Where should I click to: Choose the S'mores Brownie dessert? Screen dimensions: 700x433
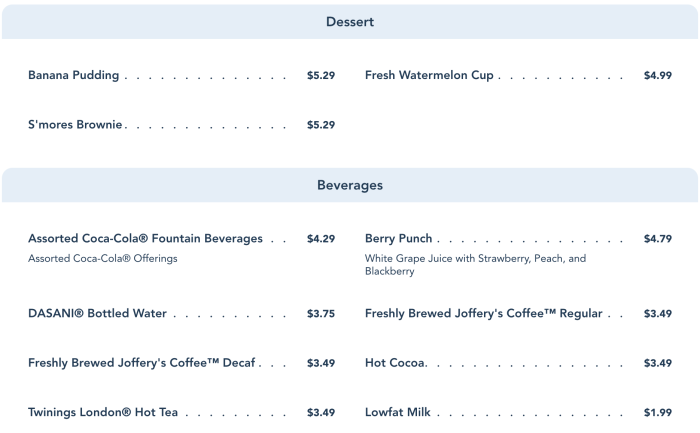(75, 125)
